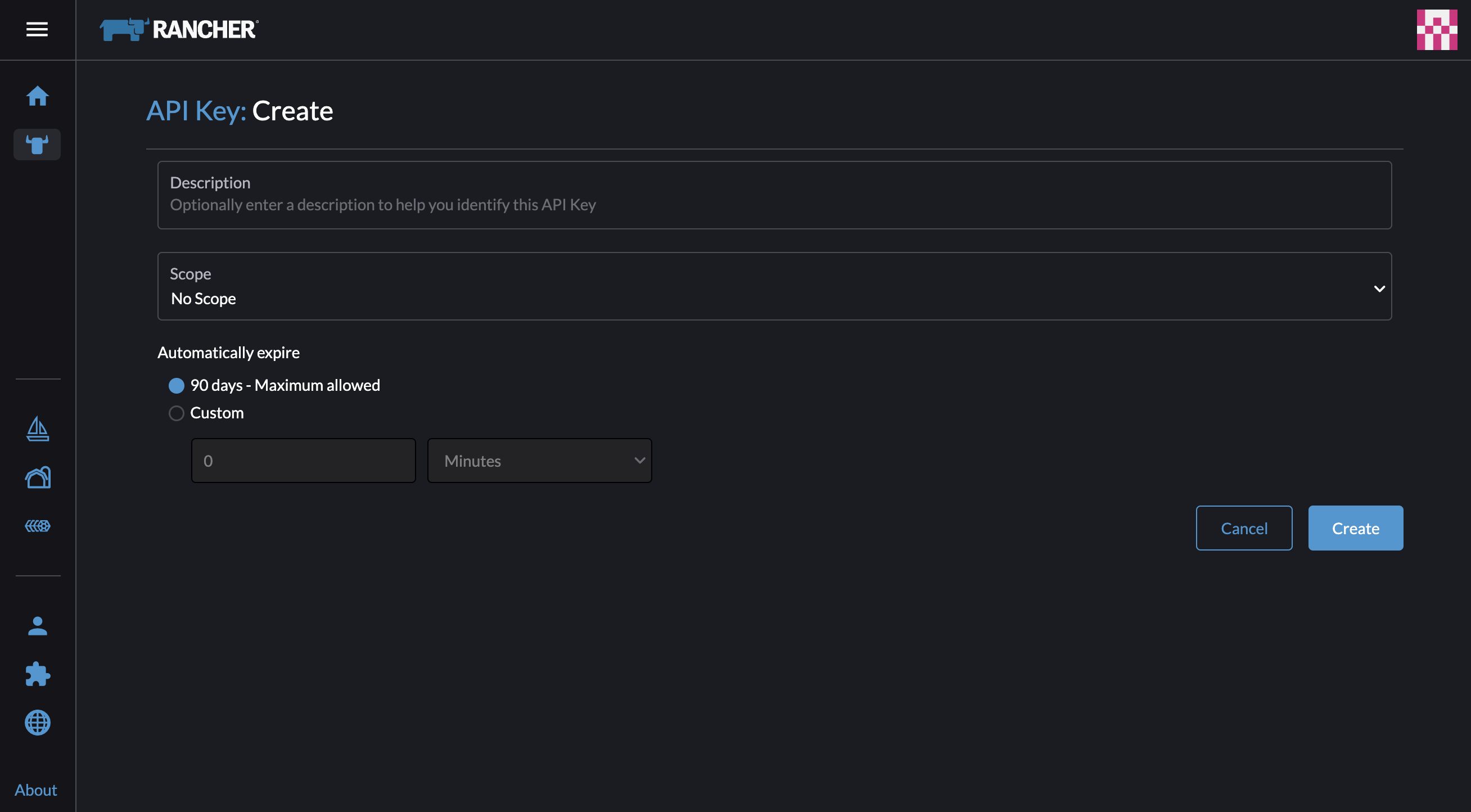
Task: Click the barn-shaped Harvester icon
Action: [x=37, y=477]
